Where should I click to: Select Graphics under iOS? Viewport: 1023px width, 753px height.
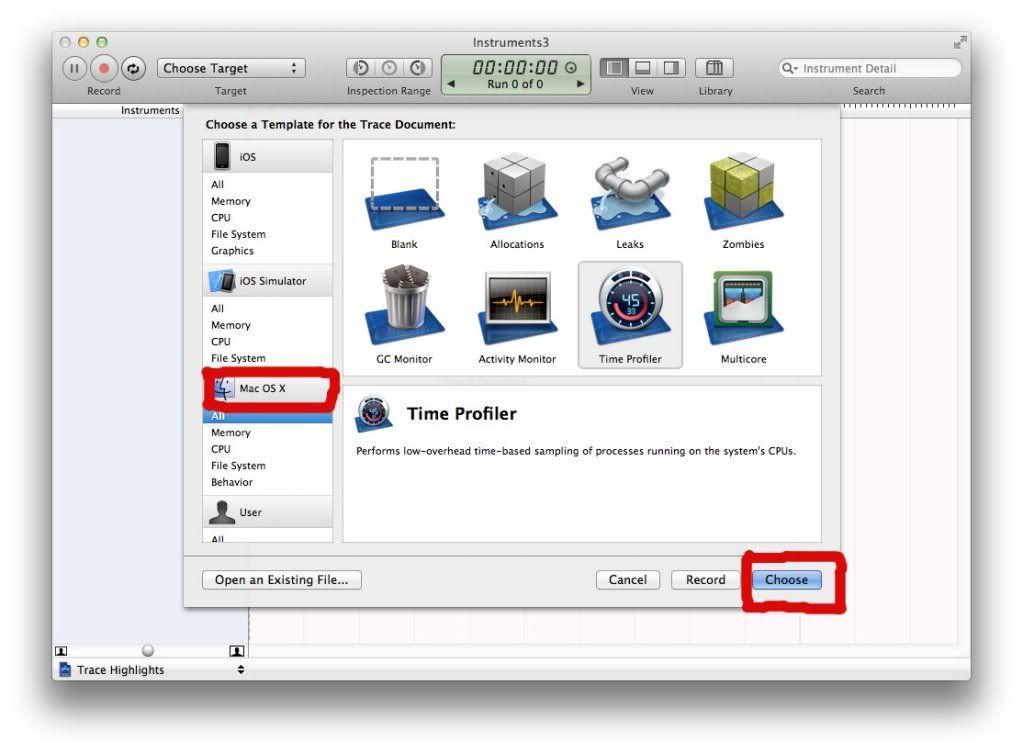pos(232,251)
